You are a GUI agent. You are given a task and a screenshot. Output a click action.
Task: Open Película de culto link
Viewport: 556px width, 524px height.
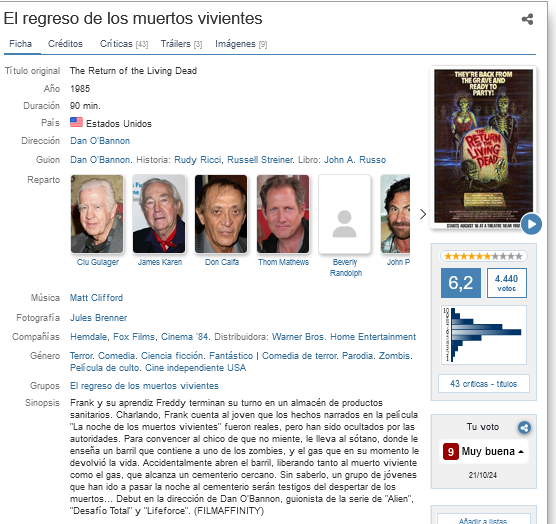105,368
